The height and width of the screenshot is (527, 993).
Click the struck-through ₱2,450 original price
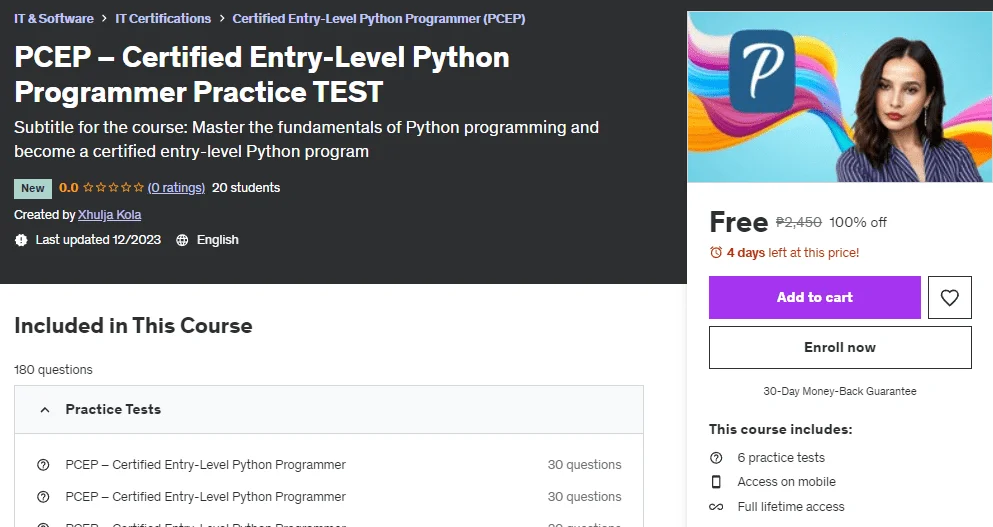pos(799,222)
